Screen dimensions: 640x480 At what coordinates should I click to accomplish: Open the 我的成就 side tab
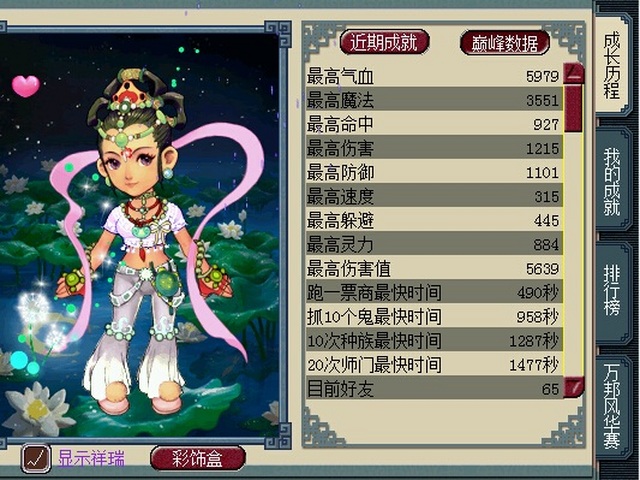[612, 182]
